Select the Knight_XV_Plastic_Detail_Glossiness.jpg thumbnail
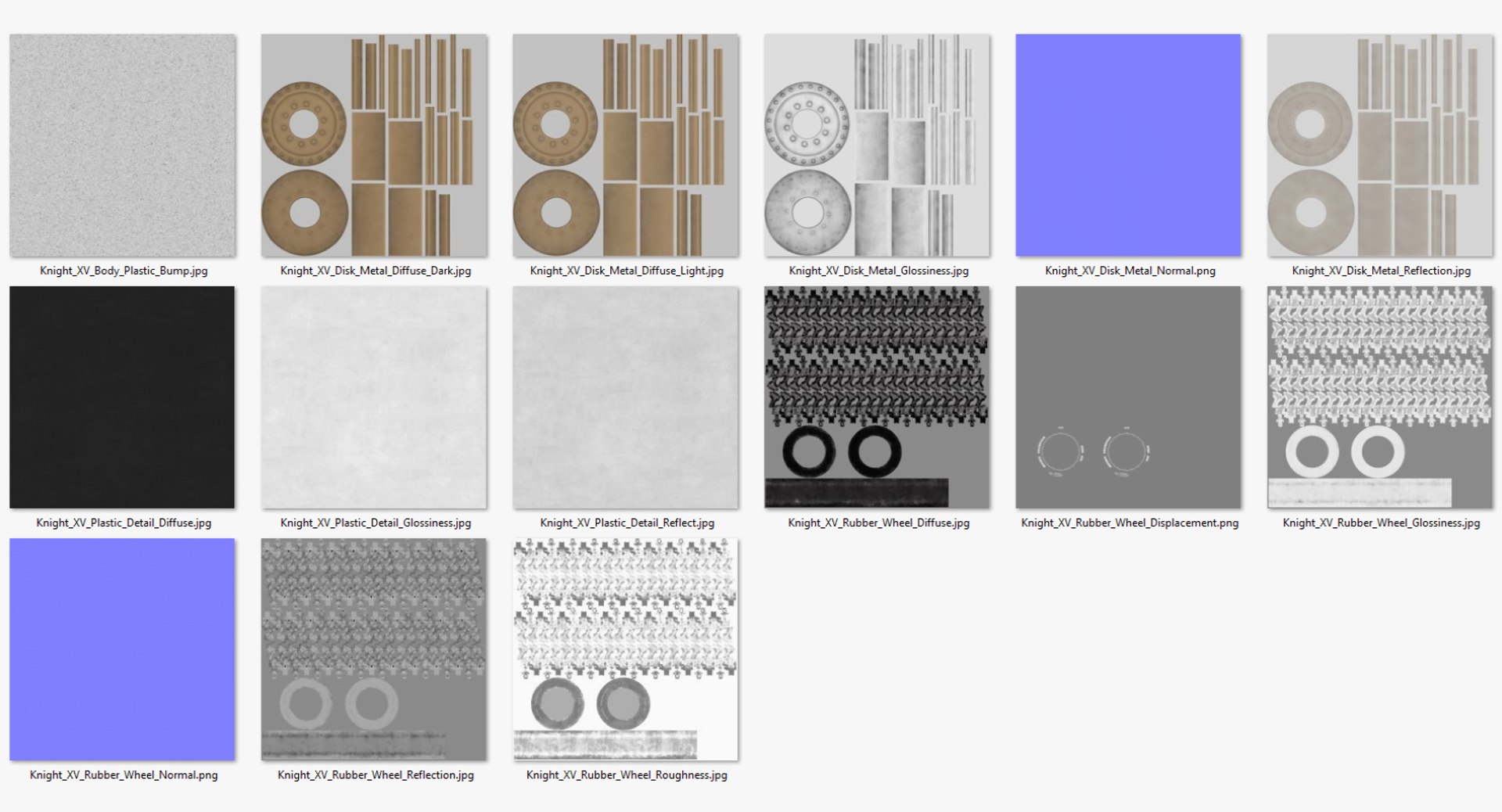This screenshot has height=812, width=1502. (x=374, y=397)
